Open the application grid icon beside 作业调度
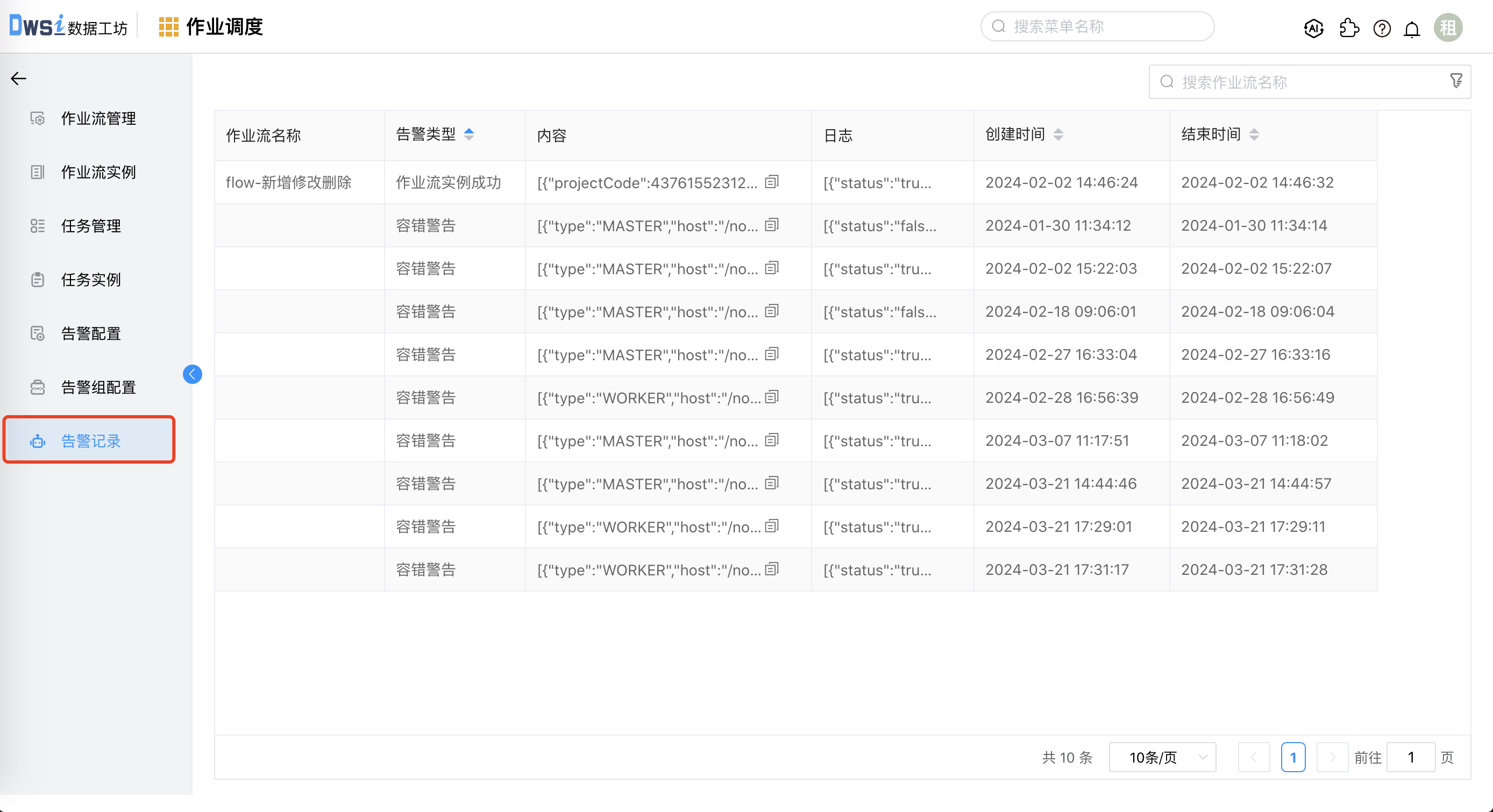Viewport: 1493px width, 812px height. click(168, 27)
